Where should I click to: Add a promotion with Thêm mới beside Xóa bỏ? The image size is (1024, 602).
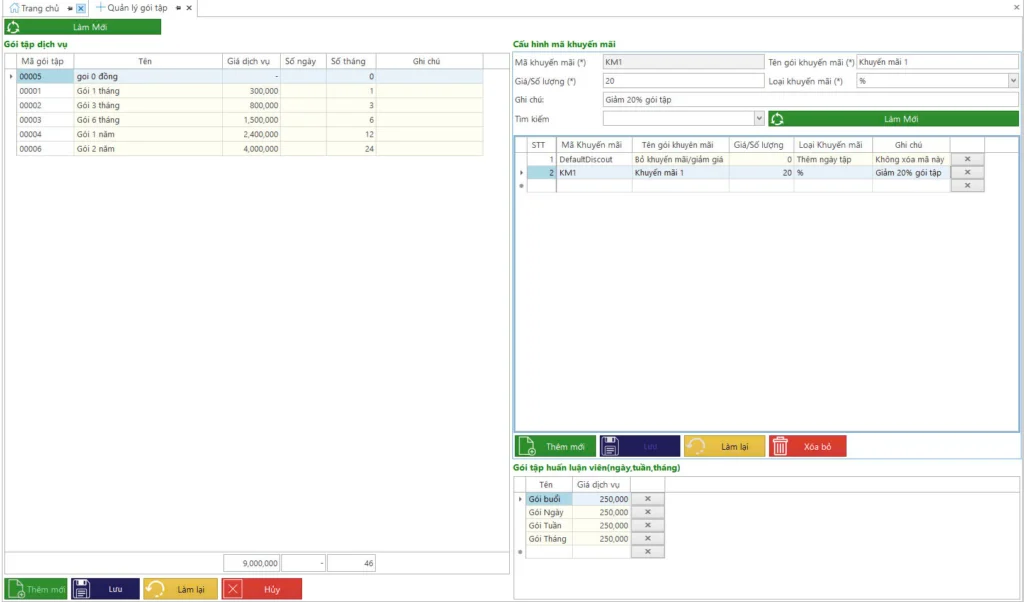point(555,447)
